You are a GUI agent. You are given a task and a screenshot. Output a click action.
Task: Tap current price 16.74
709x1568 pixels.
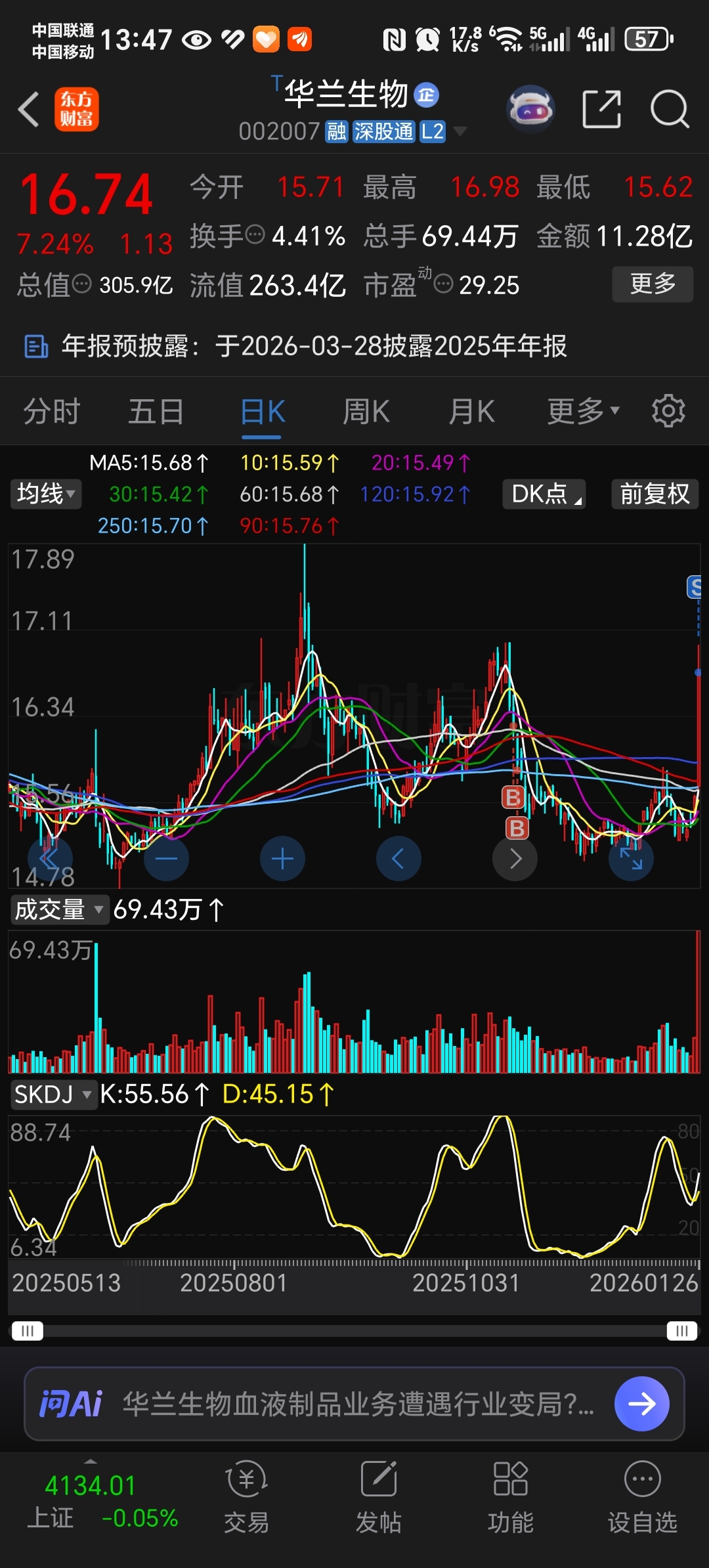point(87,195)
